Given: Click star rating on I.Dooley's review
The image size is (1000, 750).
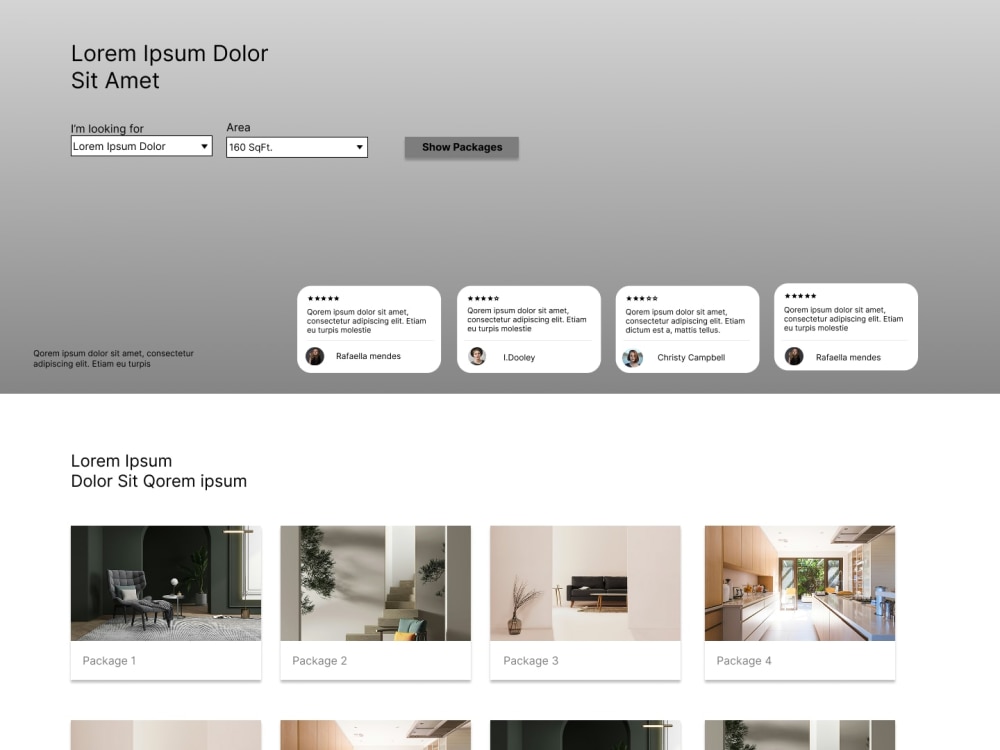Looking at the screenshot, I should point(483,298).
